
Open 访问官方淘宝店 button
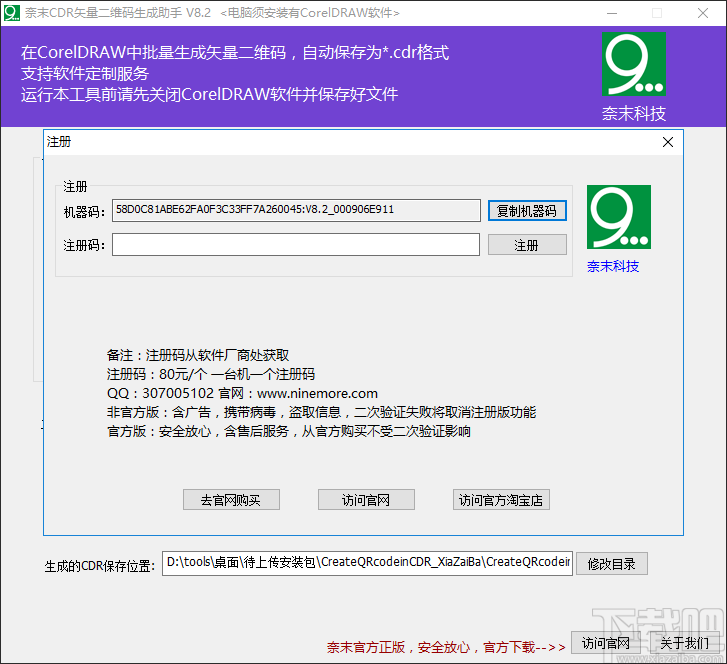tap(501, 500)
